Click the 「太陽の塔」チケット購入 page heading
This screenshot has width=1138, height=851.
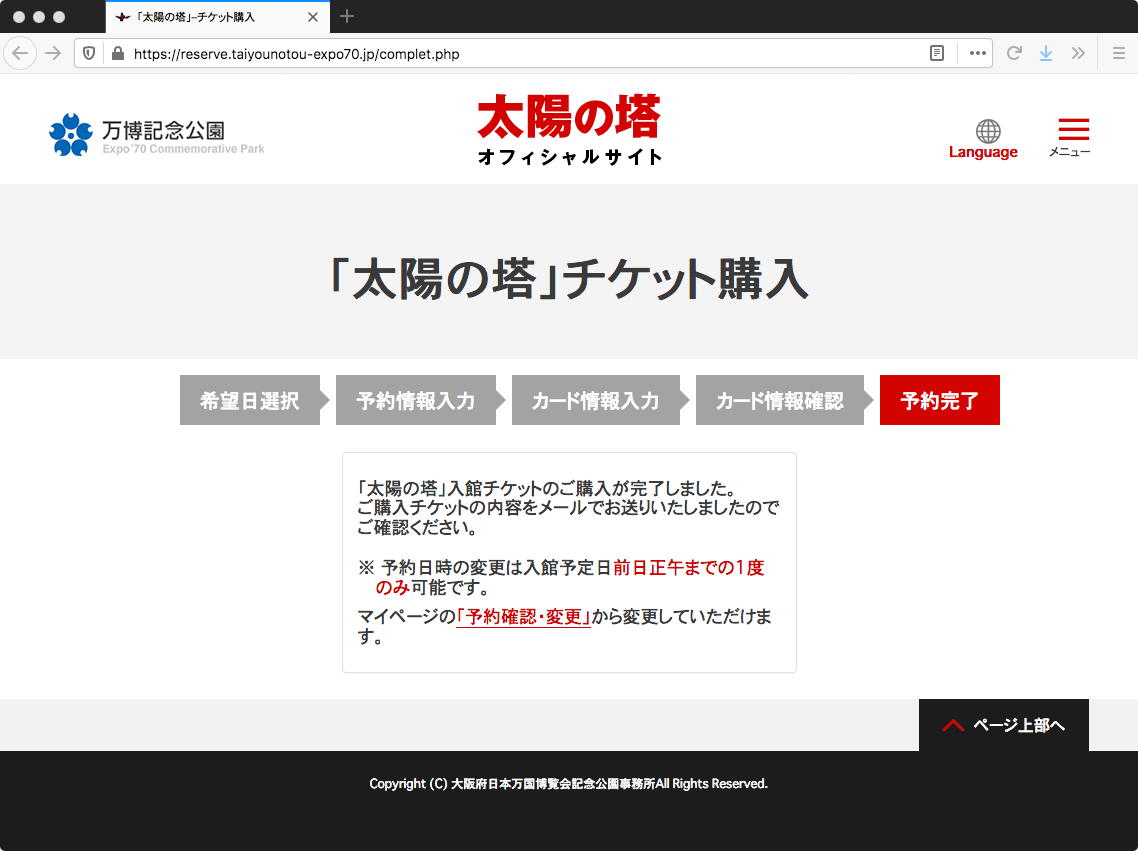point(569,279)
